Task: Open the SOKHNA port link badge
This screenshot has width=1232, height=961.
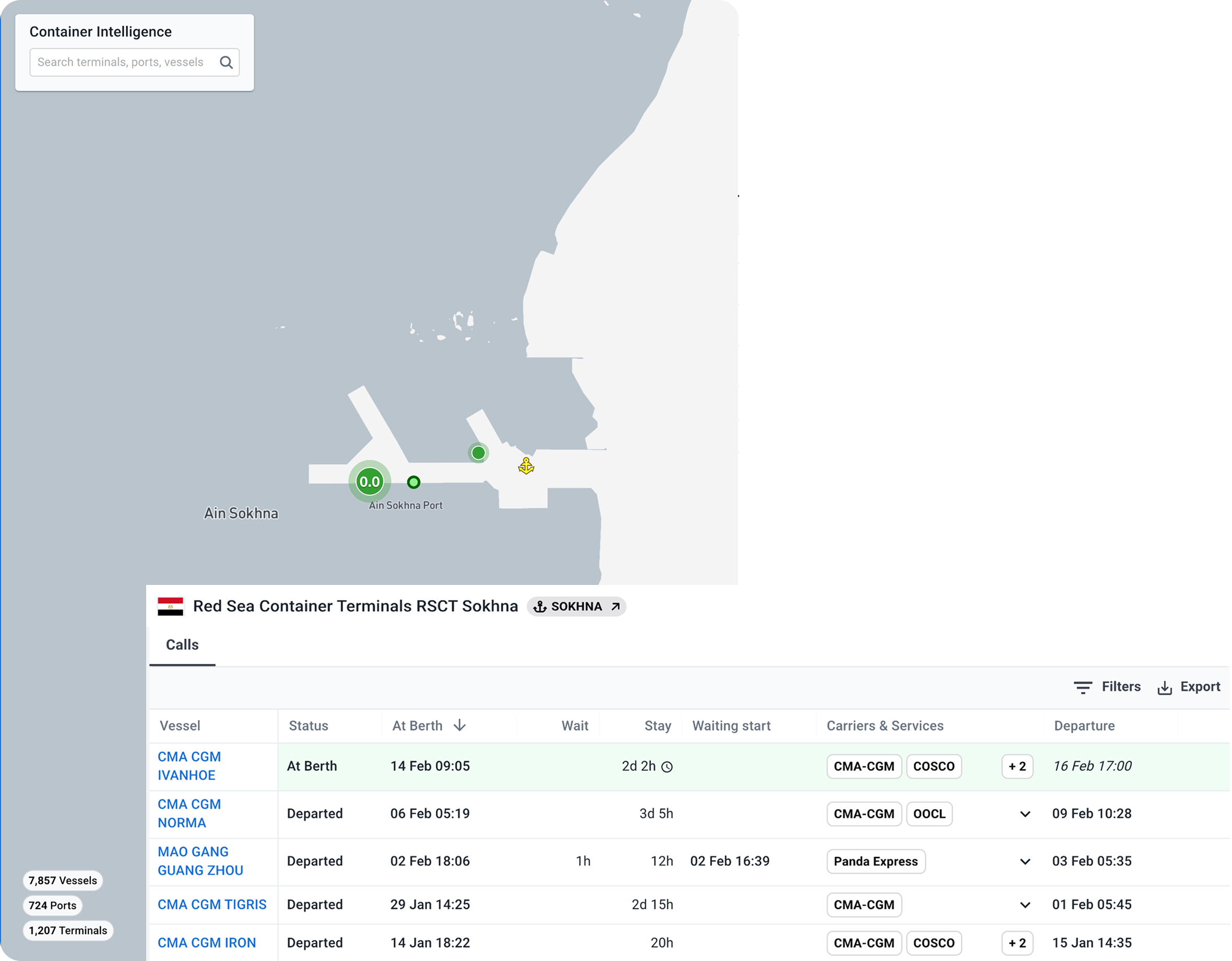Action: click(576, 606)
